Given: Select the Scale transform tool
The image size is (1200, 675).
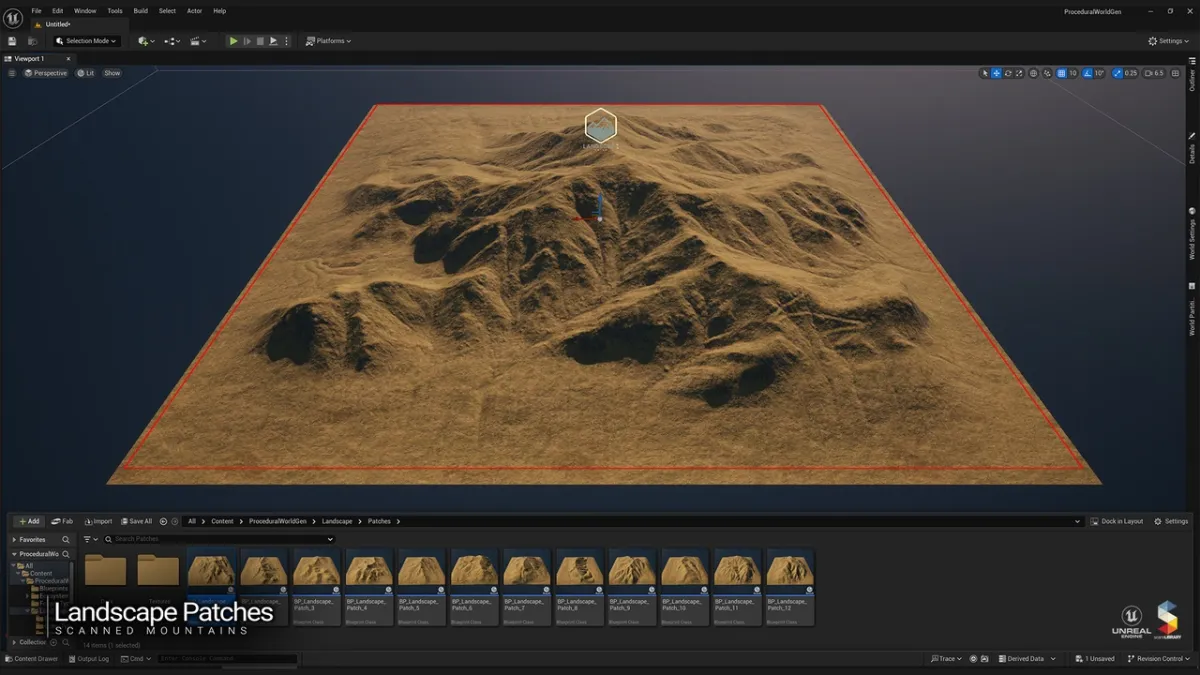Looking at the screenshot, I should coord(1018,73).
